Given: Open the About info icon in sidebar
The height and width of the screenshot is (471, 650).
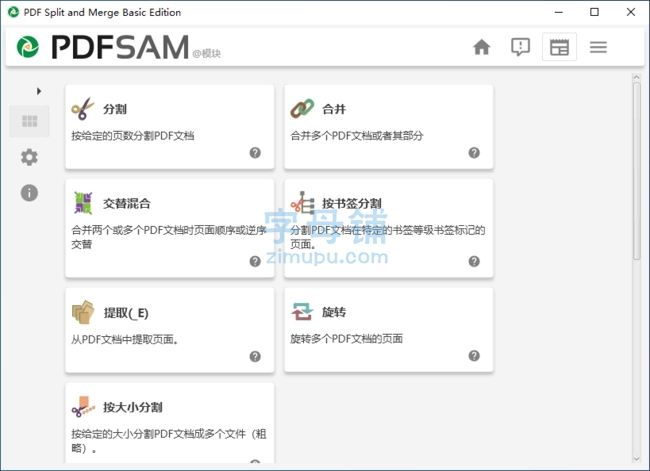Looking at the screenshot, I should coord(29,193).
